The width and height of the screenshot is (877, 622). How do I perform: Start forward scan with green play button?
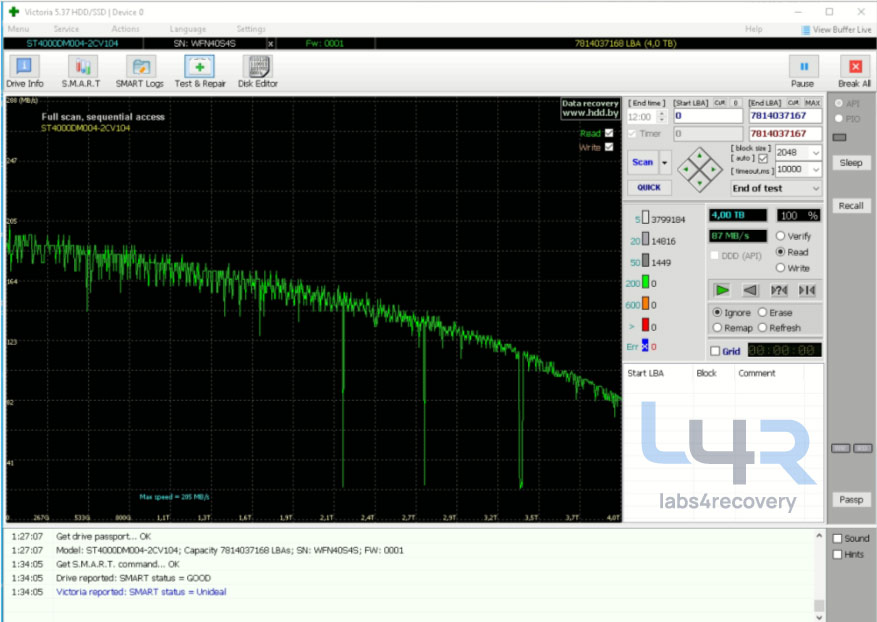click(722, 290)
